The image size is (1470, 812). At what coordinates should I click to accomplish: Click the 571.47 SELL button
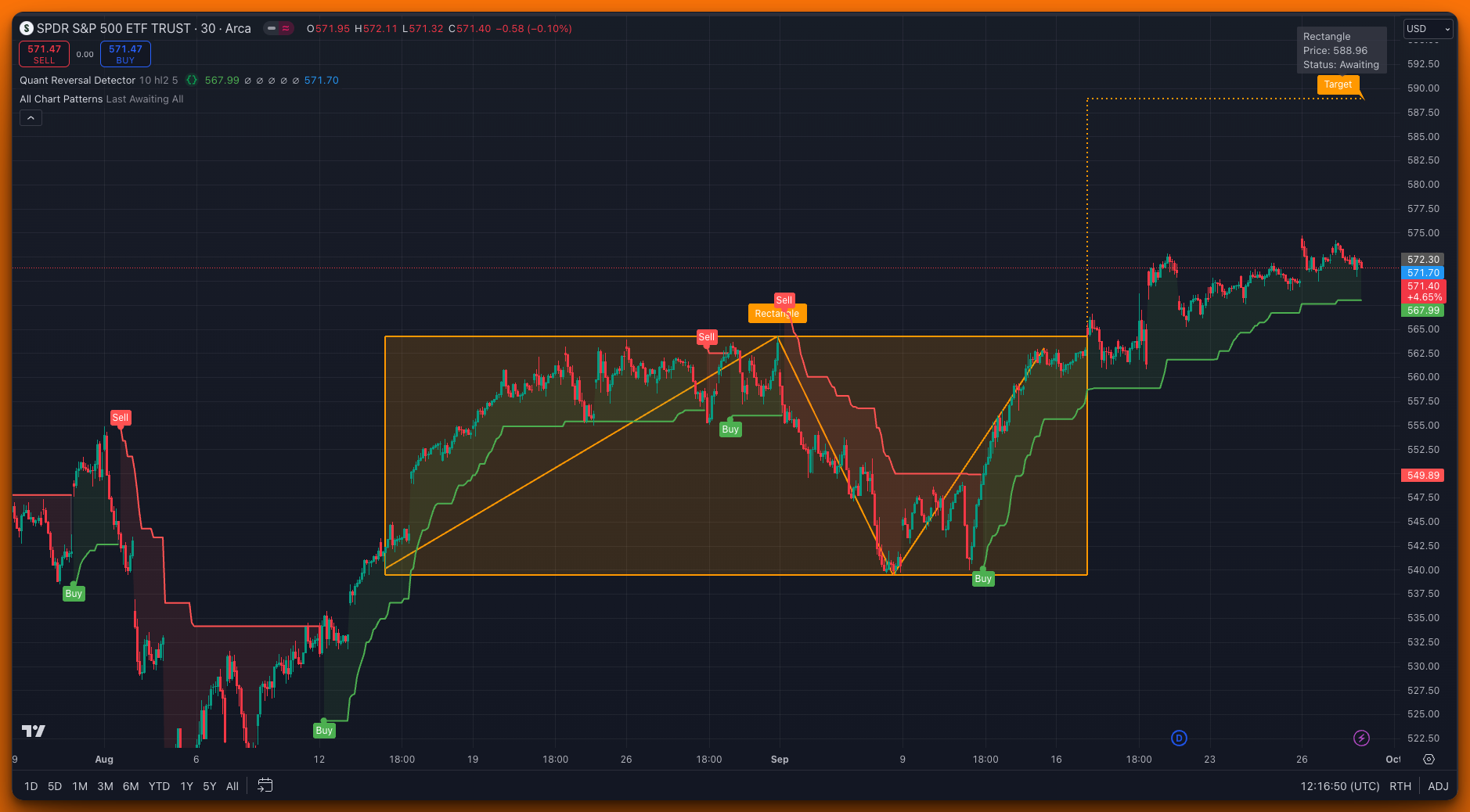tap(45, 54)
